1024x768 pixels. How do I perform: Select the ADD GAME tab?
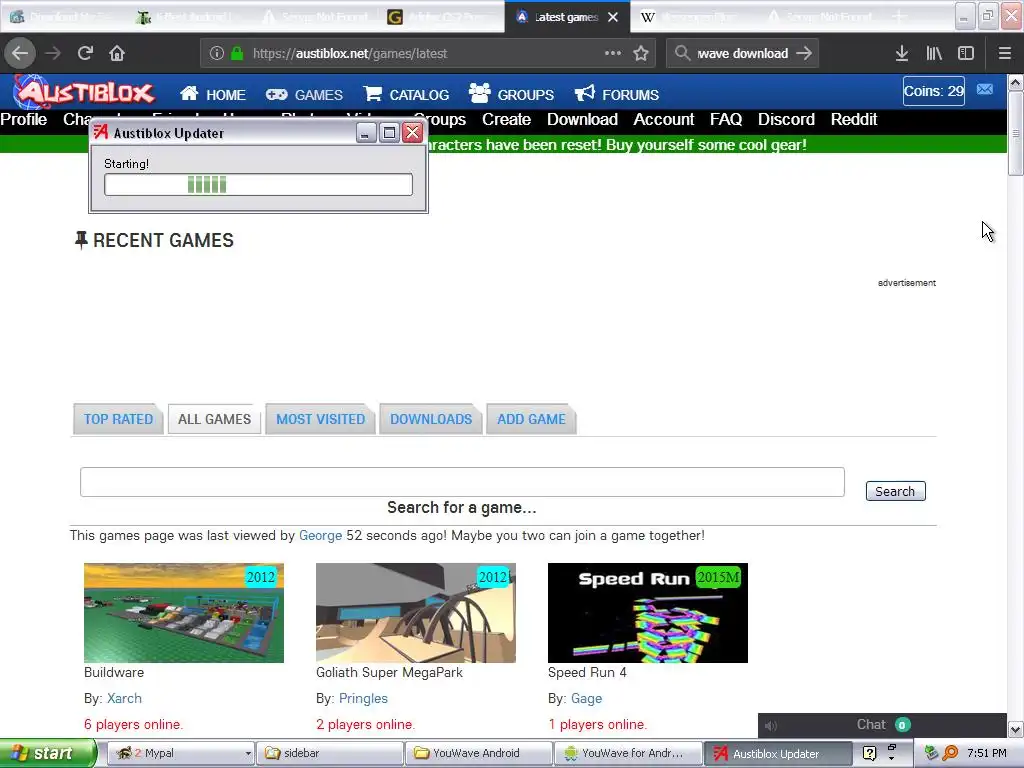point(531,419)
